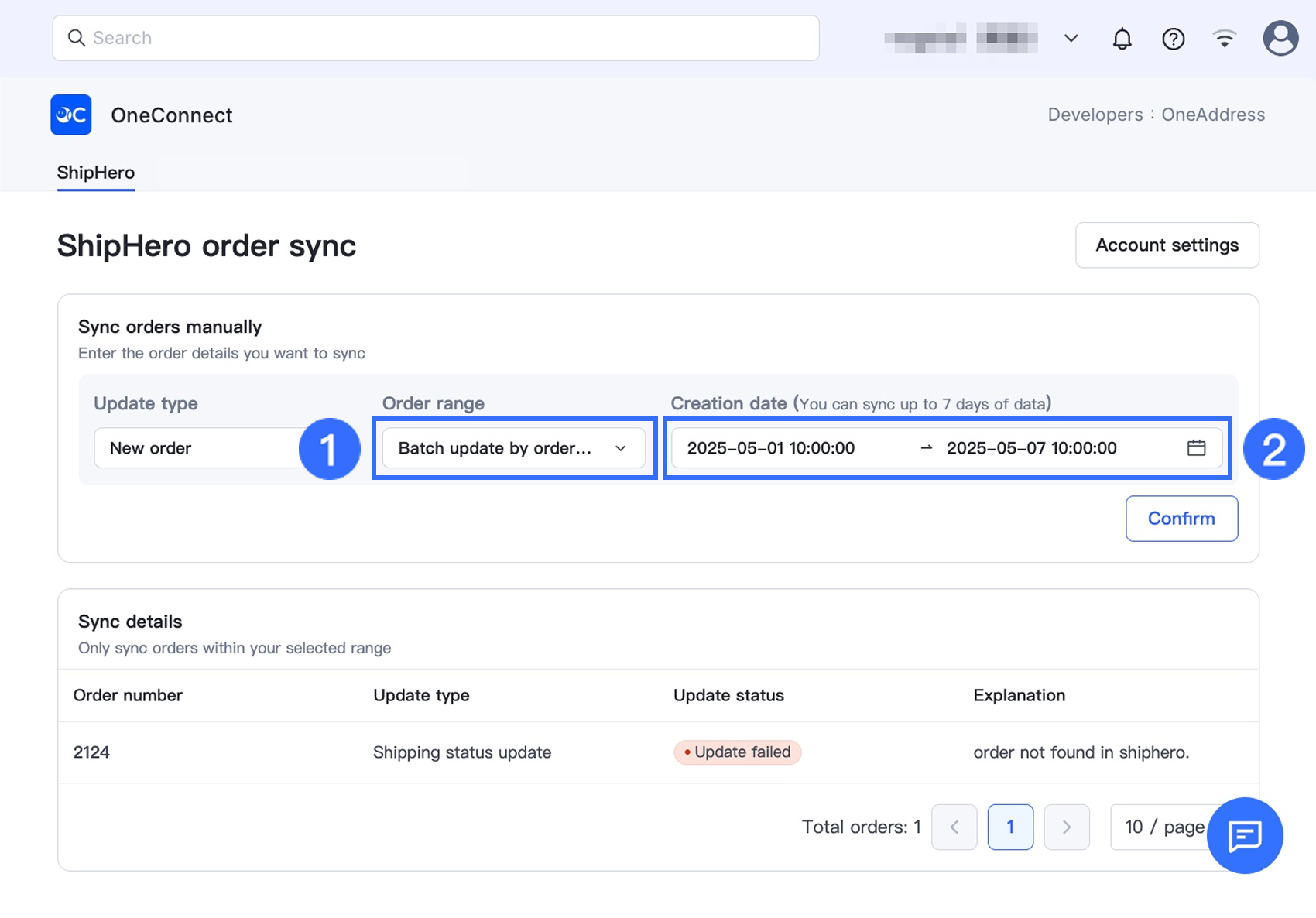Open the Update type dropdown
This screenshot has height=918, width=1316.
pos(197,448)
